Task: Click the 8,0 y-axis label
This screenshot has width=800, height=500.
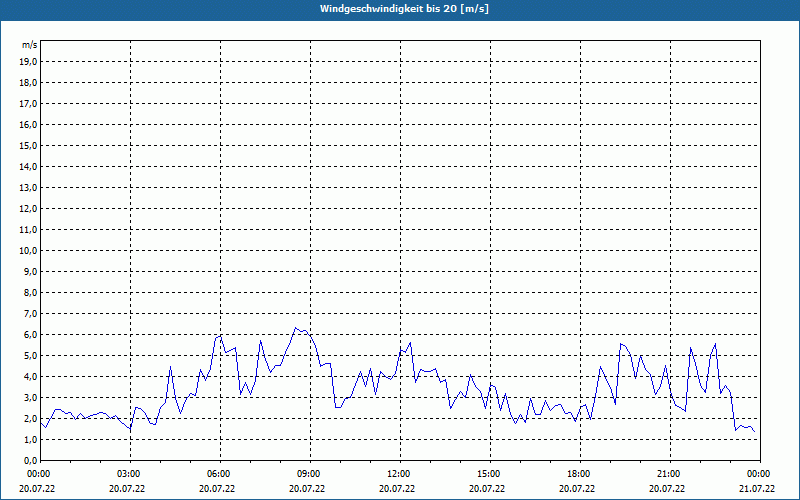Action: click(30, 292)
